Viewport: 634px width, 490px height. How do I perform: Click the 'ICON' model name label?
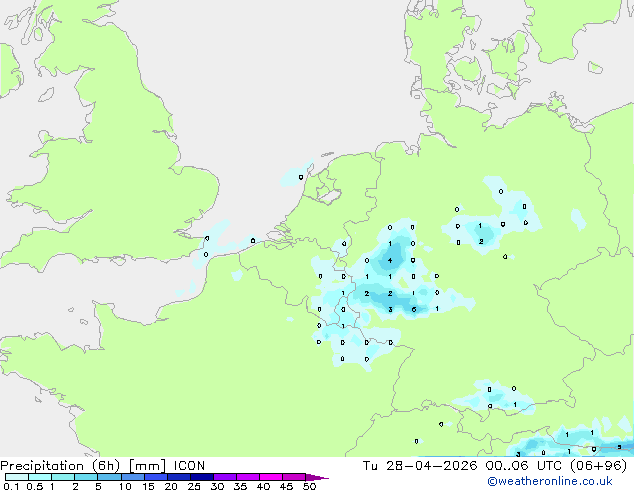click(x=189, y=466)
